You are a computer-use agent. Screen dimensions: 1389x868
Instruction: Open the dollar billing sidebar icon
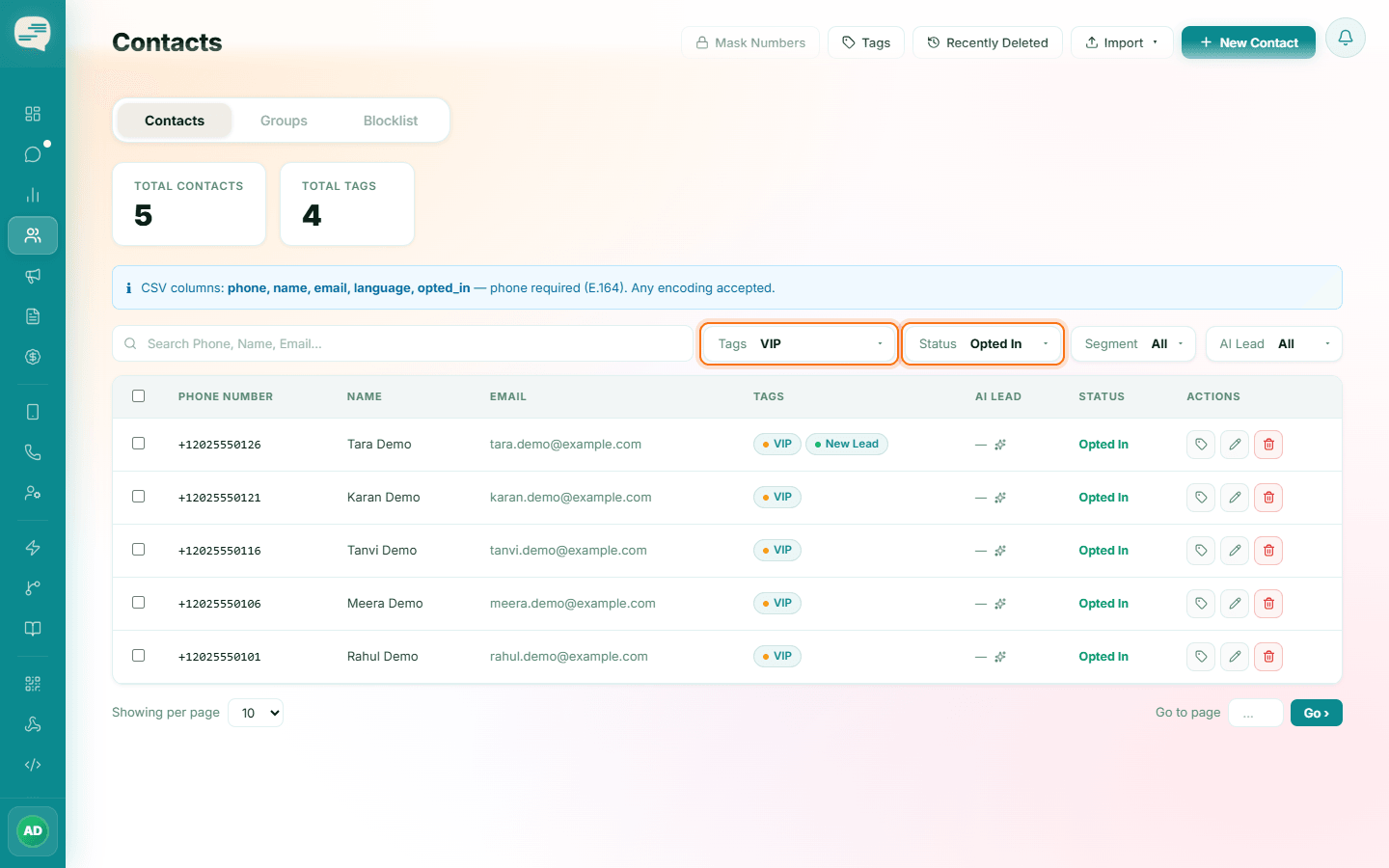click(33, 357)
